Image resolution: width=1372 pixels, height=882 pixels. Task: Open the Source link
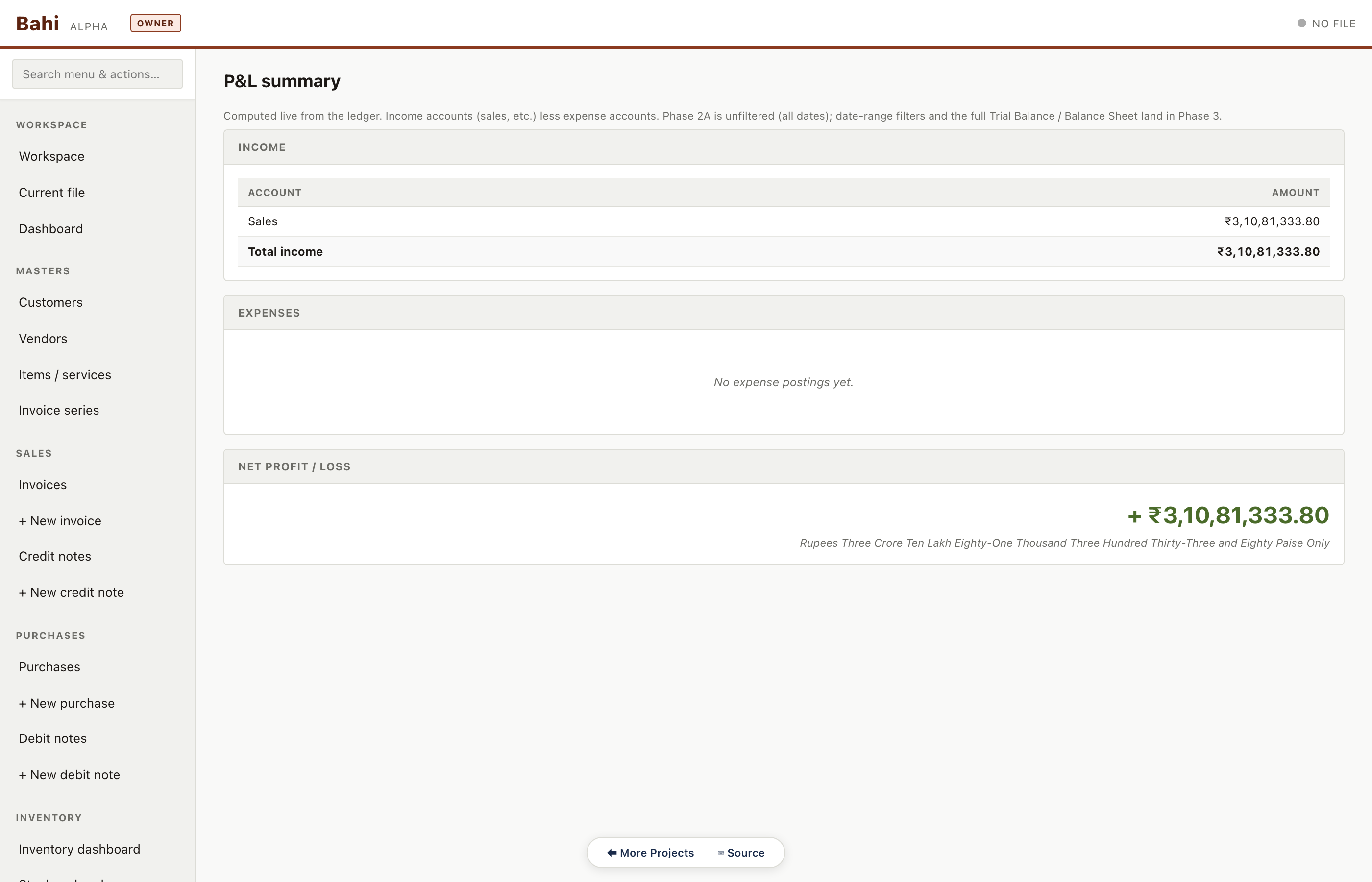[741, 852]
